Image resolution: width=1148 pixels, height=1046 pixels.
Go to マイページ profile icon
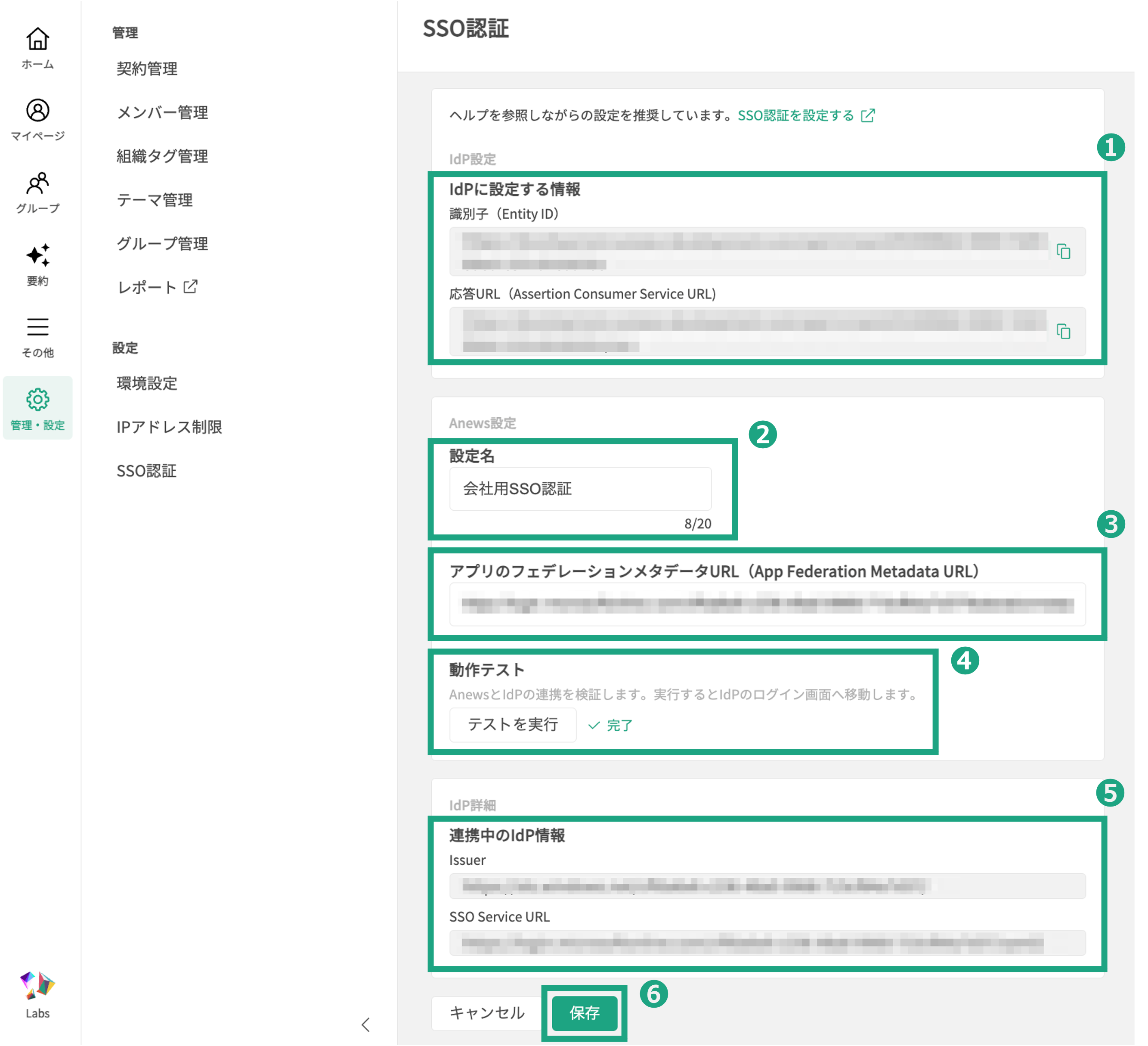pyautogui.click(x=37, y=111)
